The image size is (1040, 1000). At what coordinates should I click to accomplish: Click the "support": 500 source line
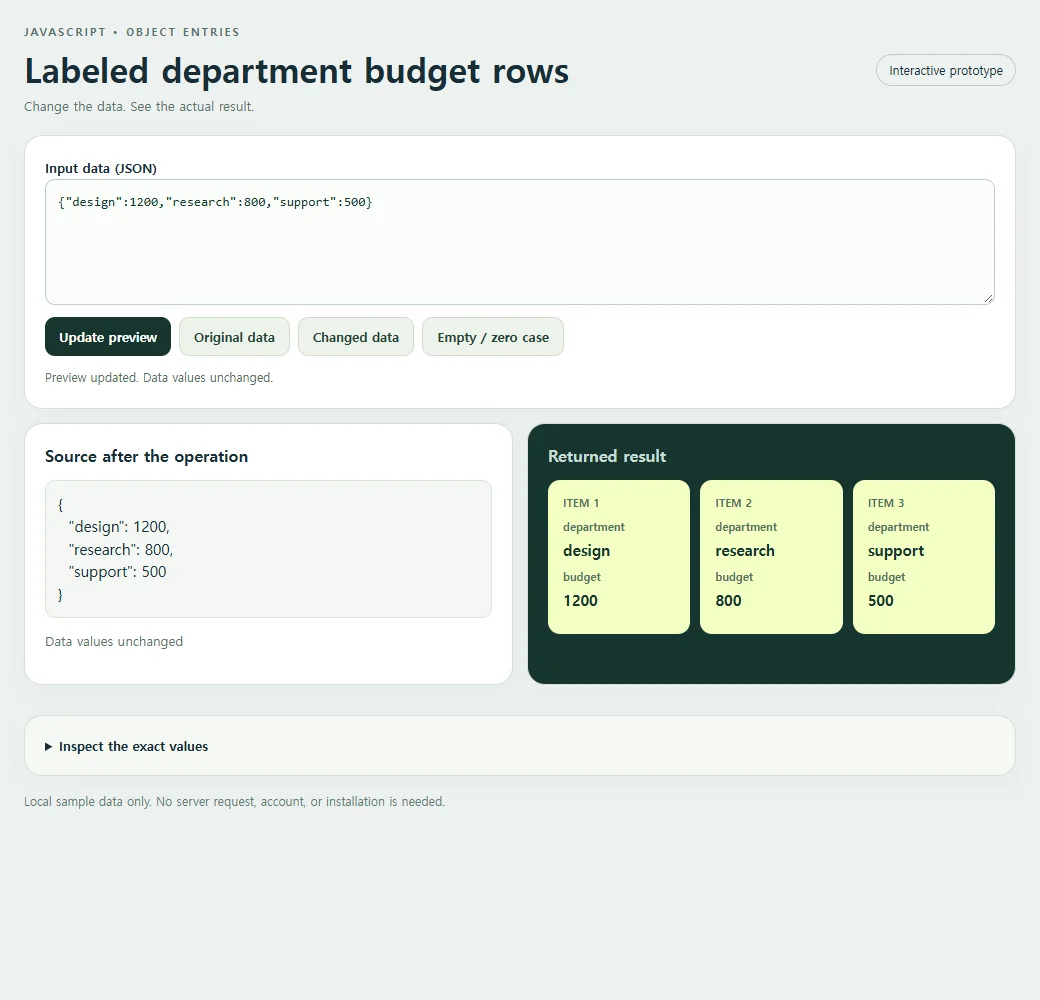click(117, 572)
